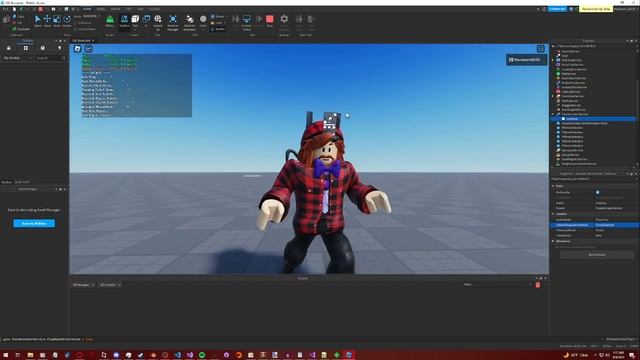640x360 pixels.
Task: Toggle the Join Surfaces checkbox
Action: [76, 29]
